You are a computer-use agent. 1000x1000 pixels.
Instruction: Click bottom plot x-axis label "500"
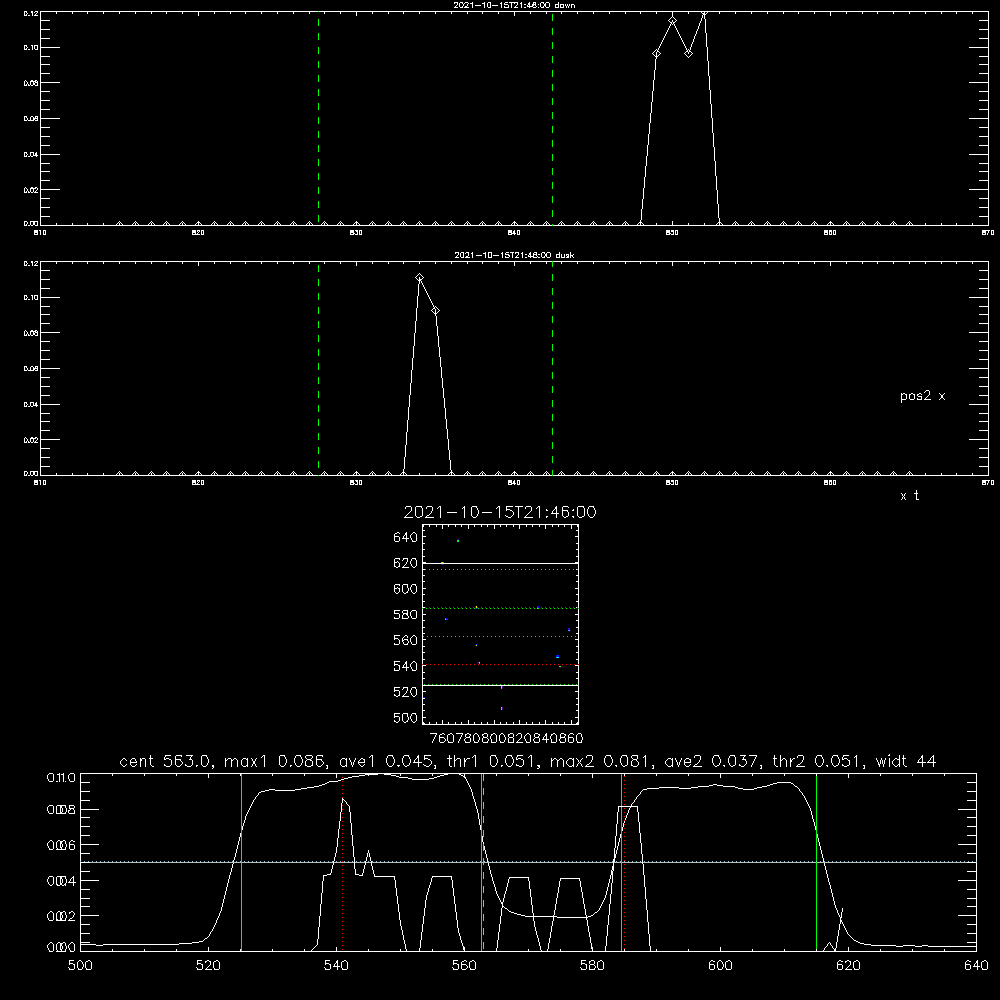click(80, 966)
